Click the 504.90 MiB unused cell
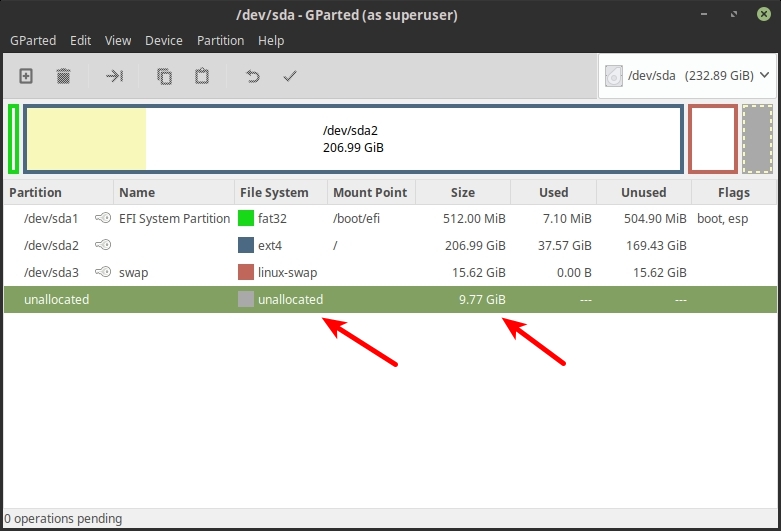The image size is (781, 531). click(655, 219)
